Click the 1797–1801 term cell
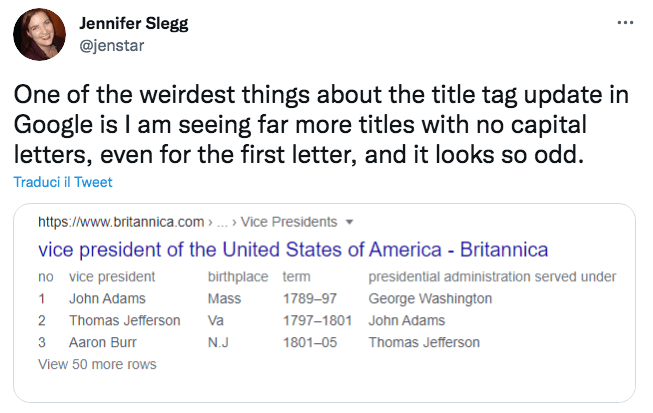The height and width of the screenshot is (413, 653). coord(317,321)
